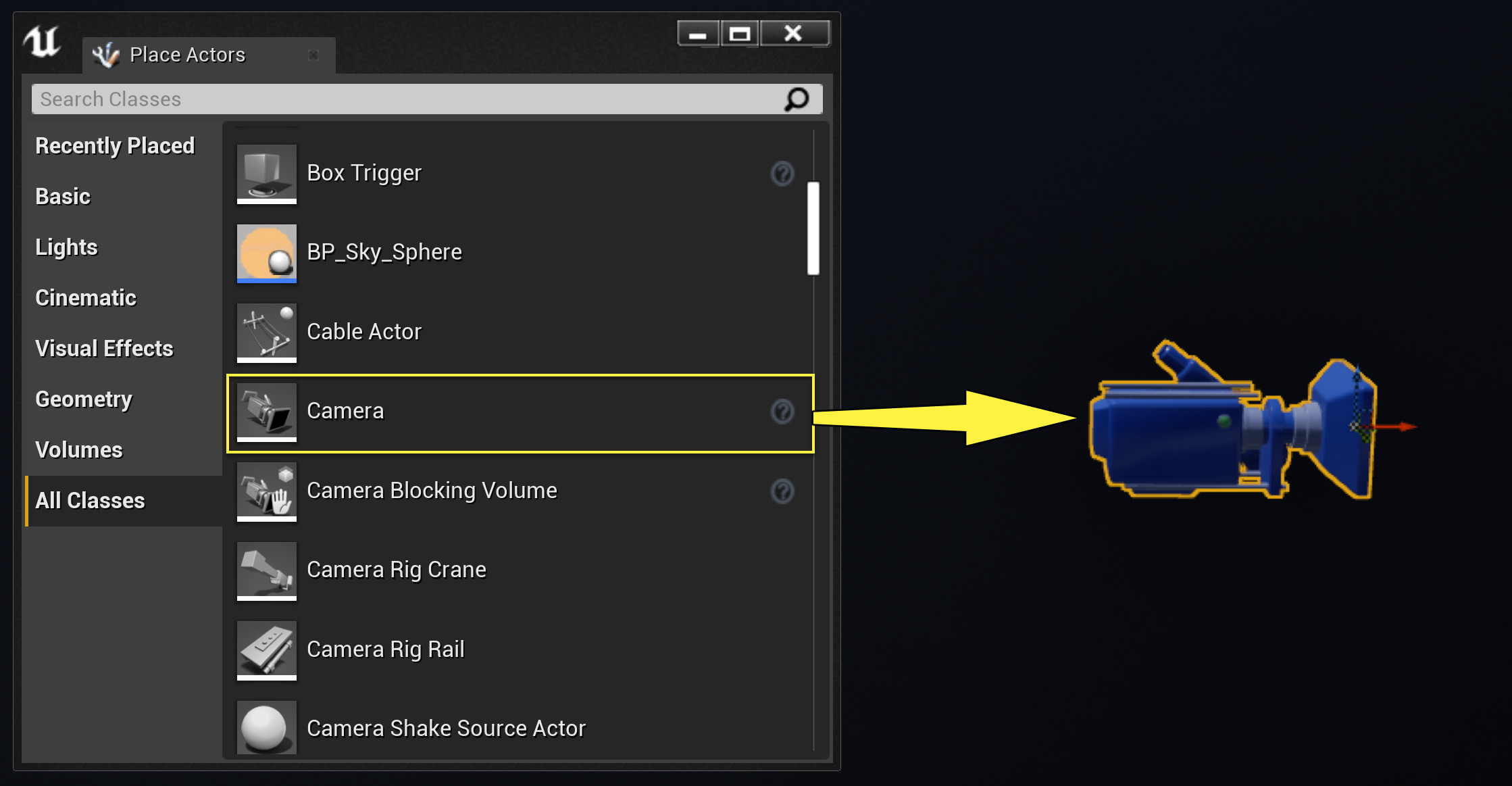Click the Search Classes input field

tap(405, 99)
